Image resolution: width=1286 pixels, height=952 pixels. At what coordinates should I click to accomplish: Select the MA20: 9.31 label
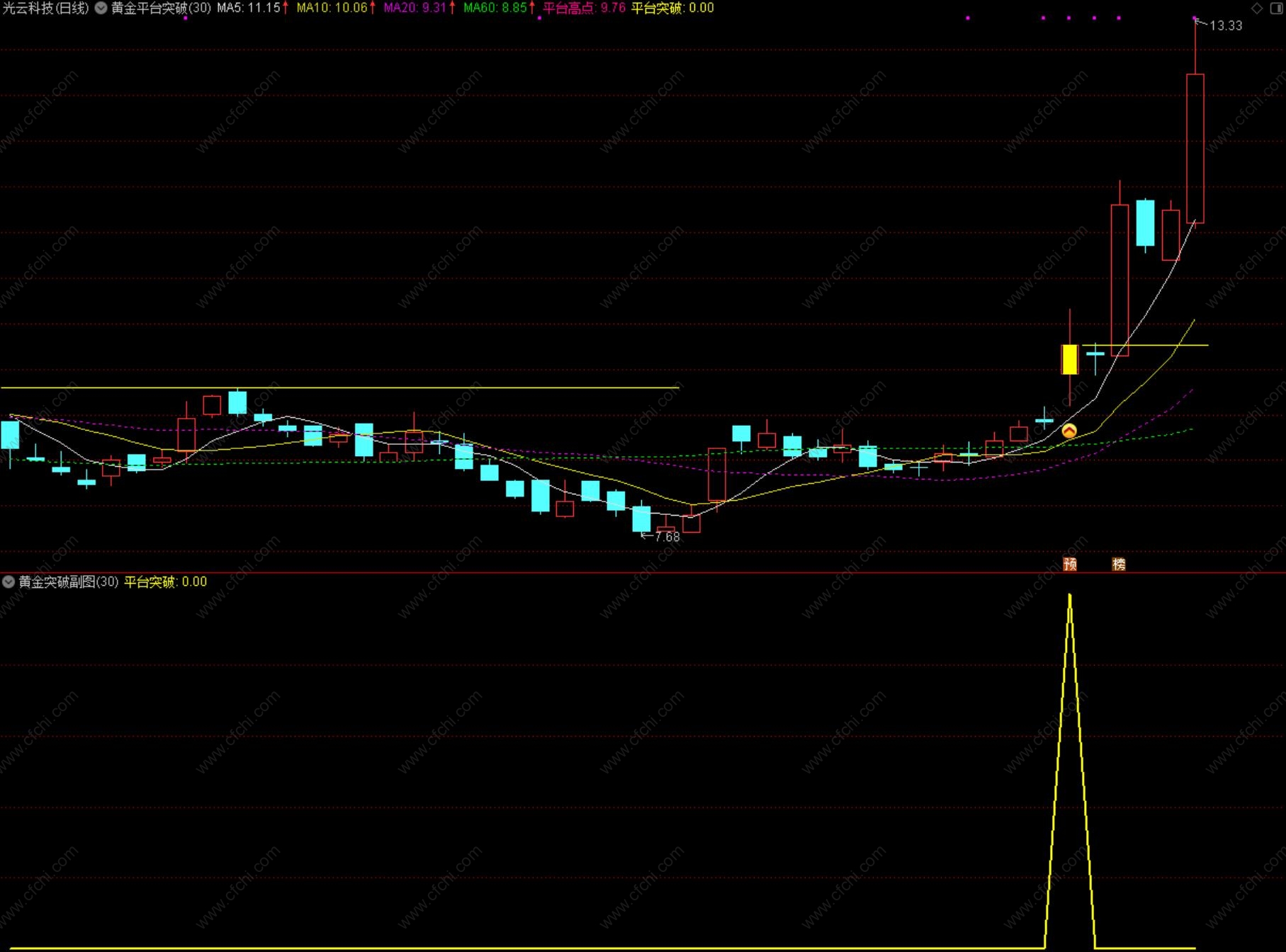[x=415, y=8]
